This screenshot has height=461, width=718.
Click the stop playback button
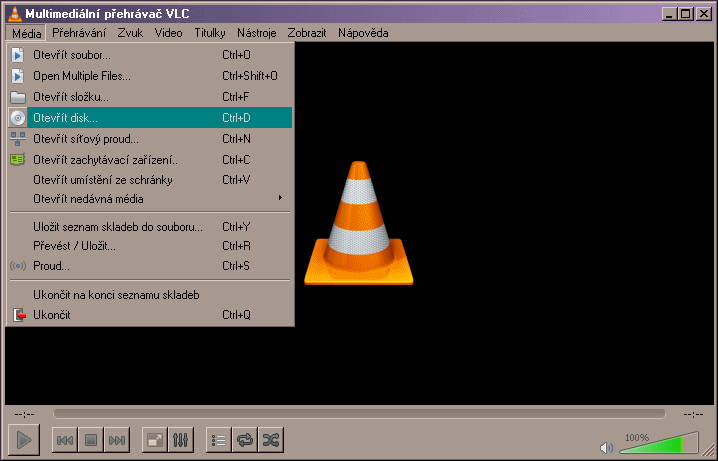[x=91, y=440]
